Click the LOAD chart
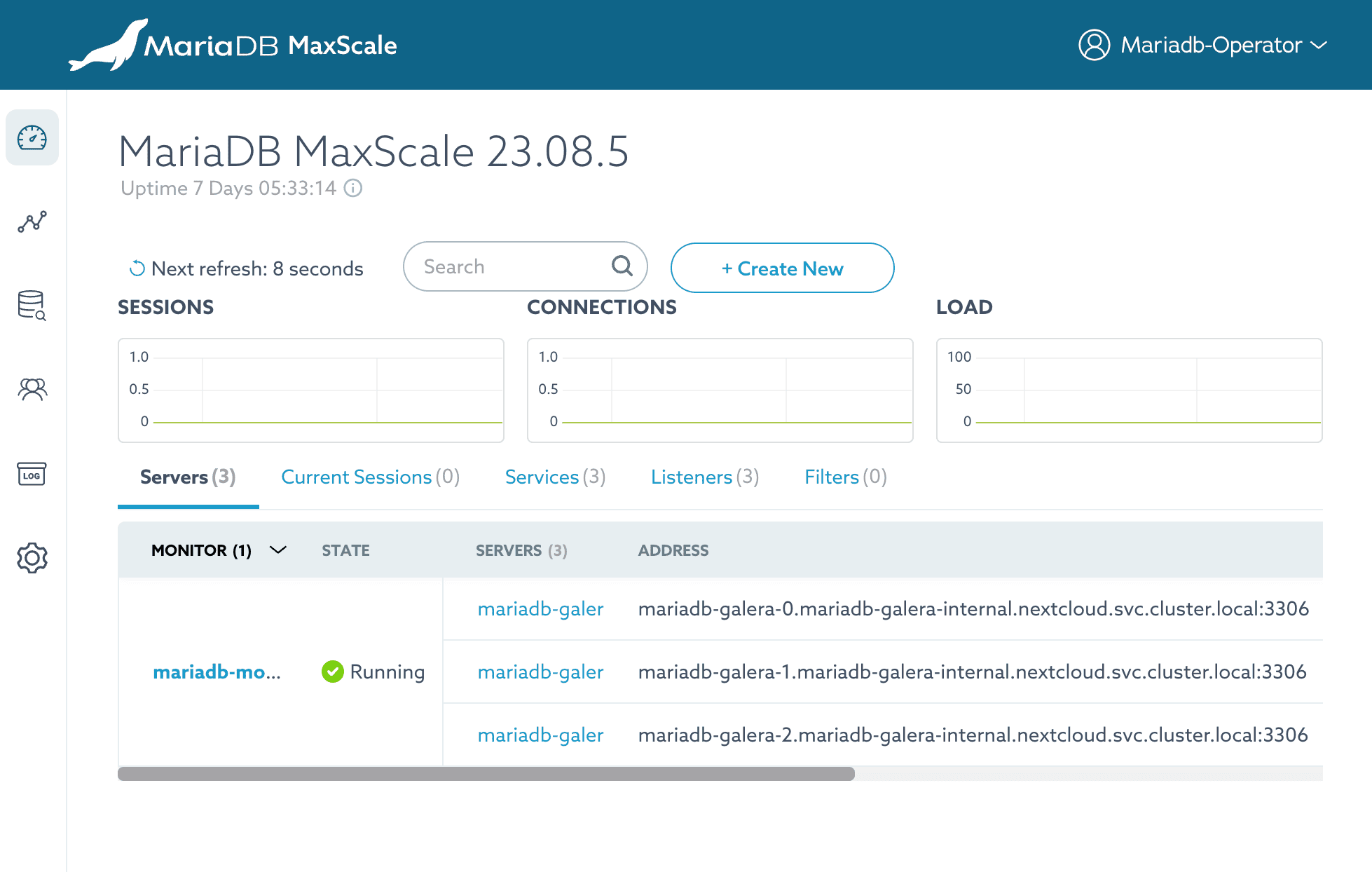 click(1130, 390)
